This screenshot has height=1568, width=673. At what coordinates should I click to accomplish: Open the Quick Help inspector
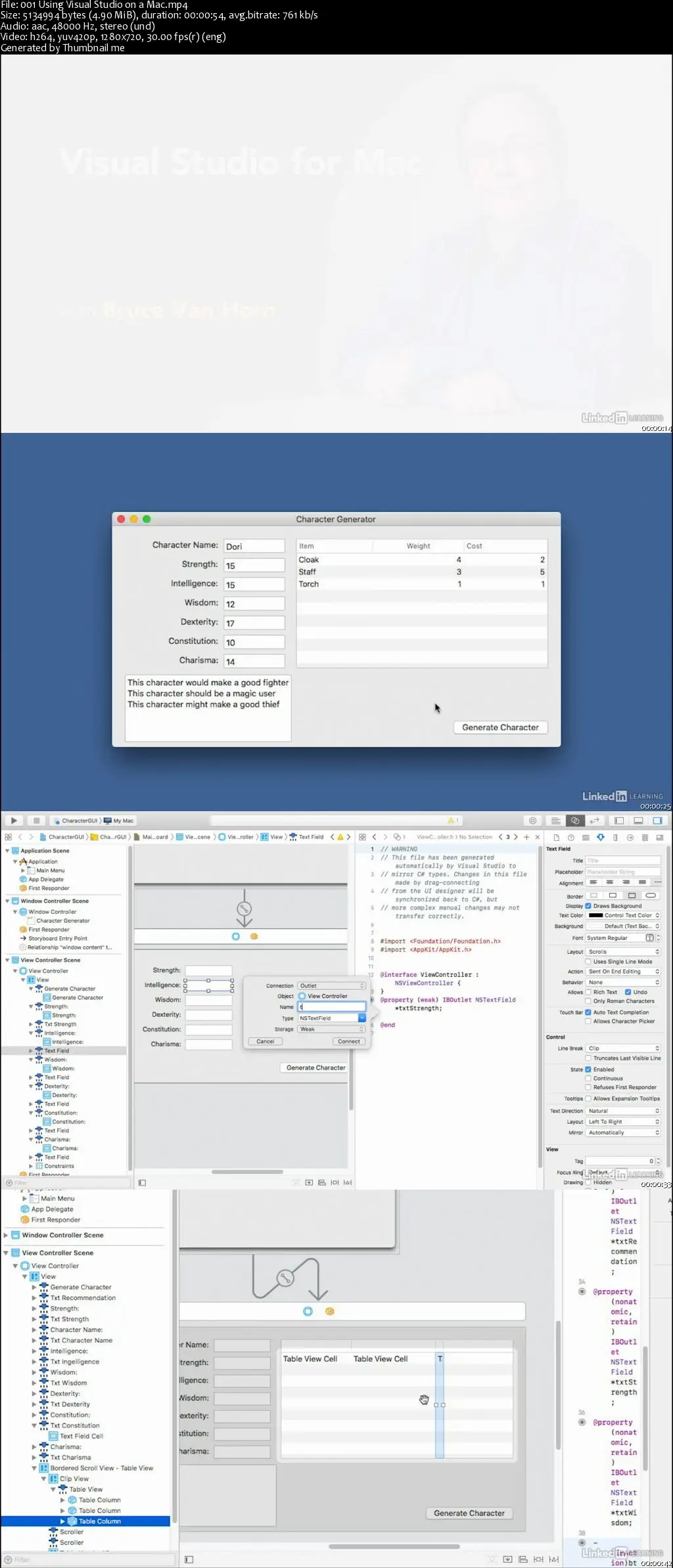pyautogui.click(x=570, y=838)
